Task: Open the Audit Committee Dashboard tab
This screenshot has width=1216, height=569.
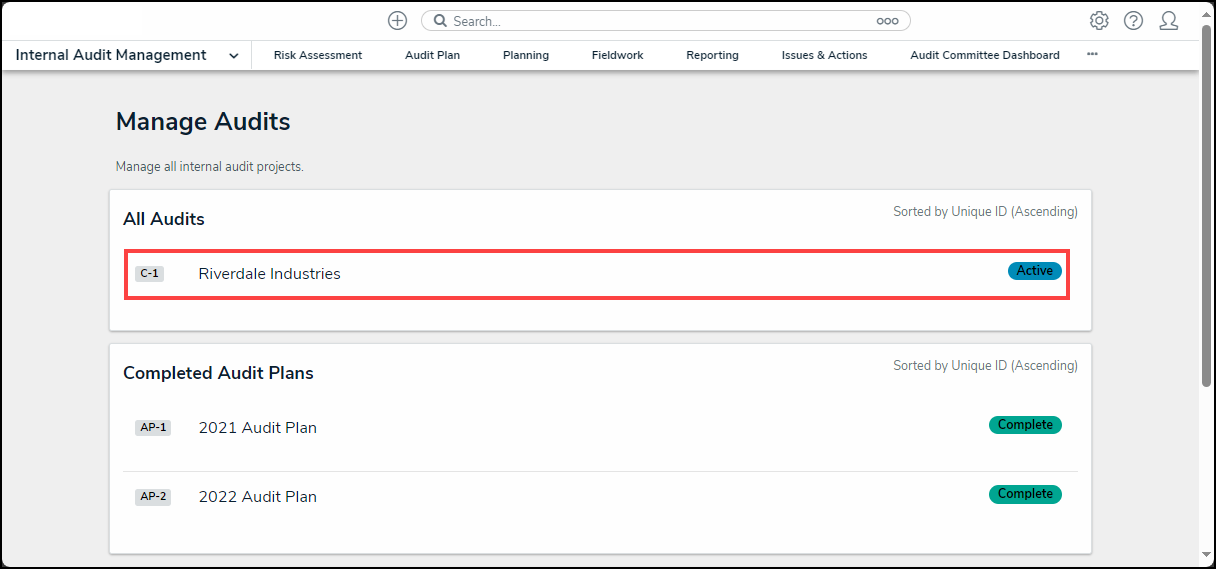Action: [984, 56]
